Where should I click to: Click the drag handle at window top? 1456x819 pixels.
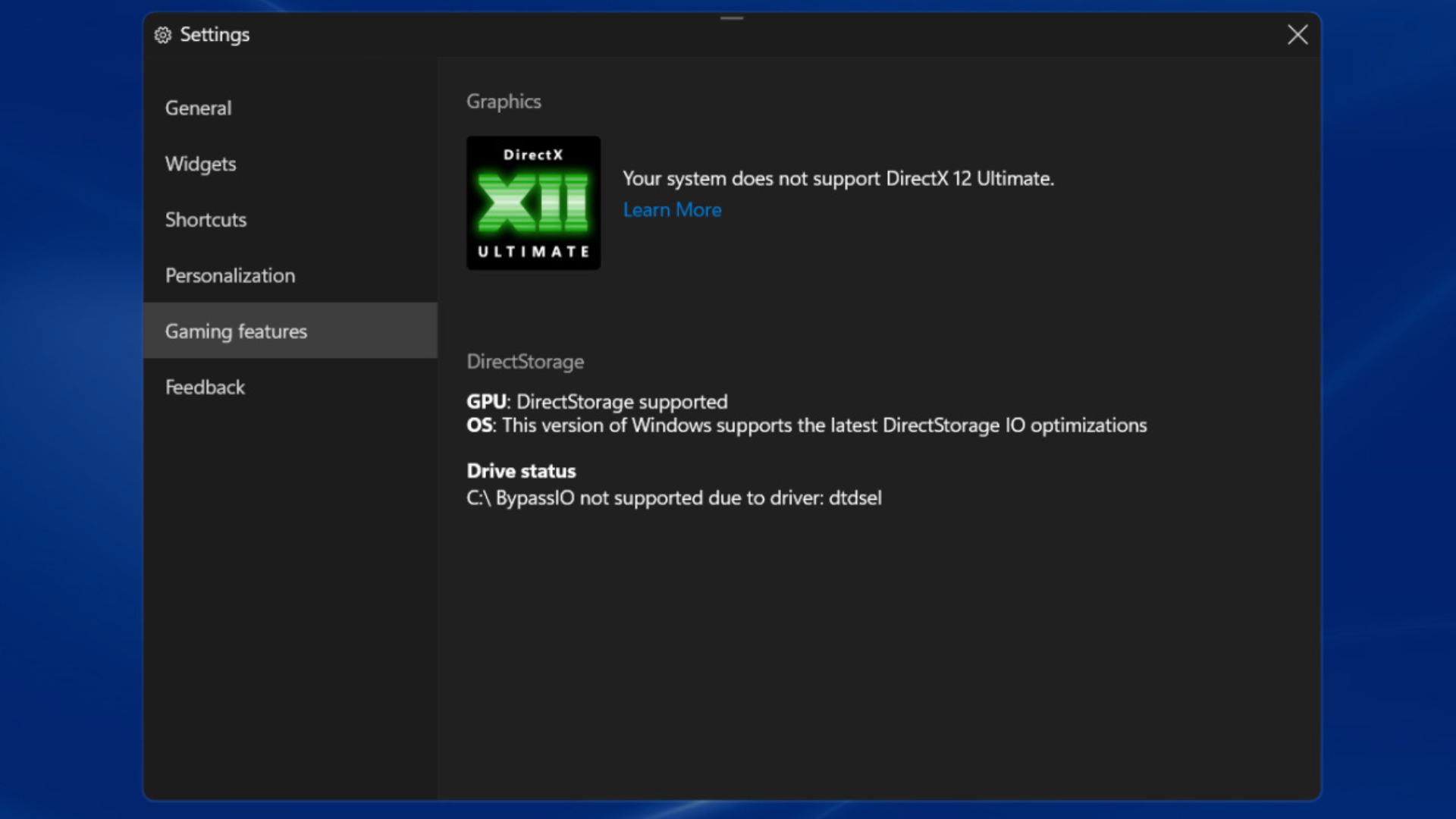(731, 18)
